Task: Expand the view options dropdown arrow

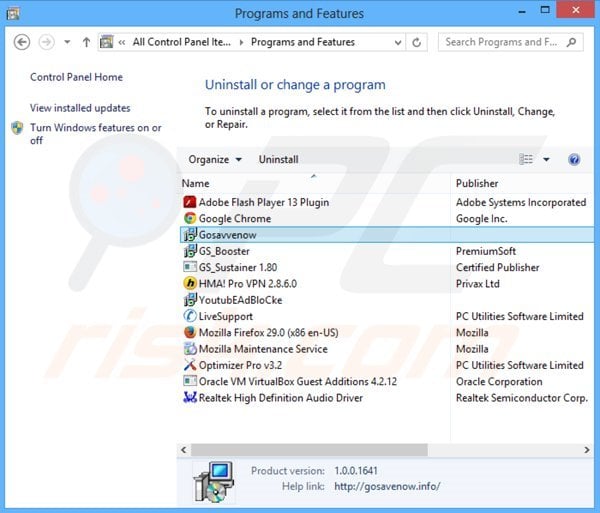Action: tap(546, 159)
